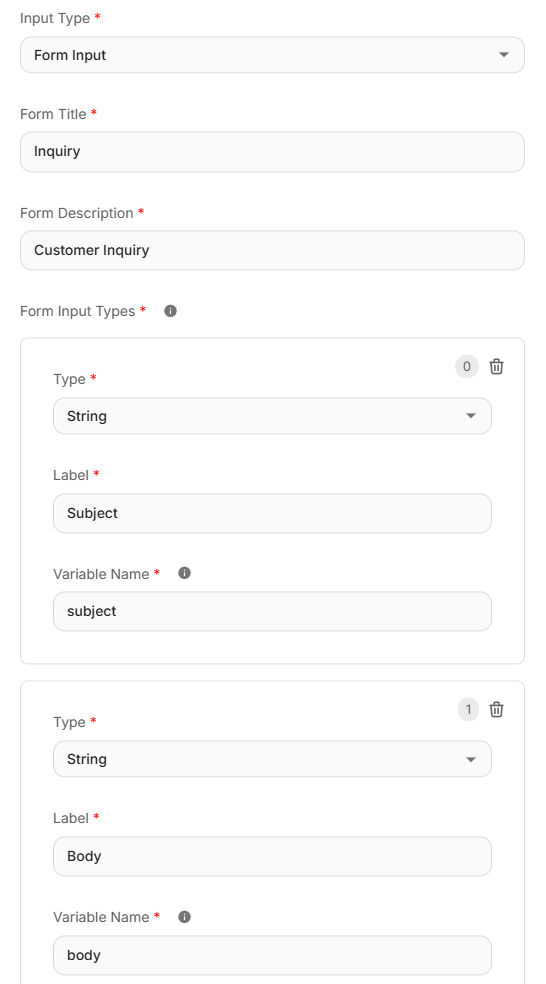Screen dimensions: 546x984
Task: Click the first String dropdown caret
Action: 471,416
